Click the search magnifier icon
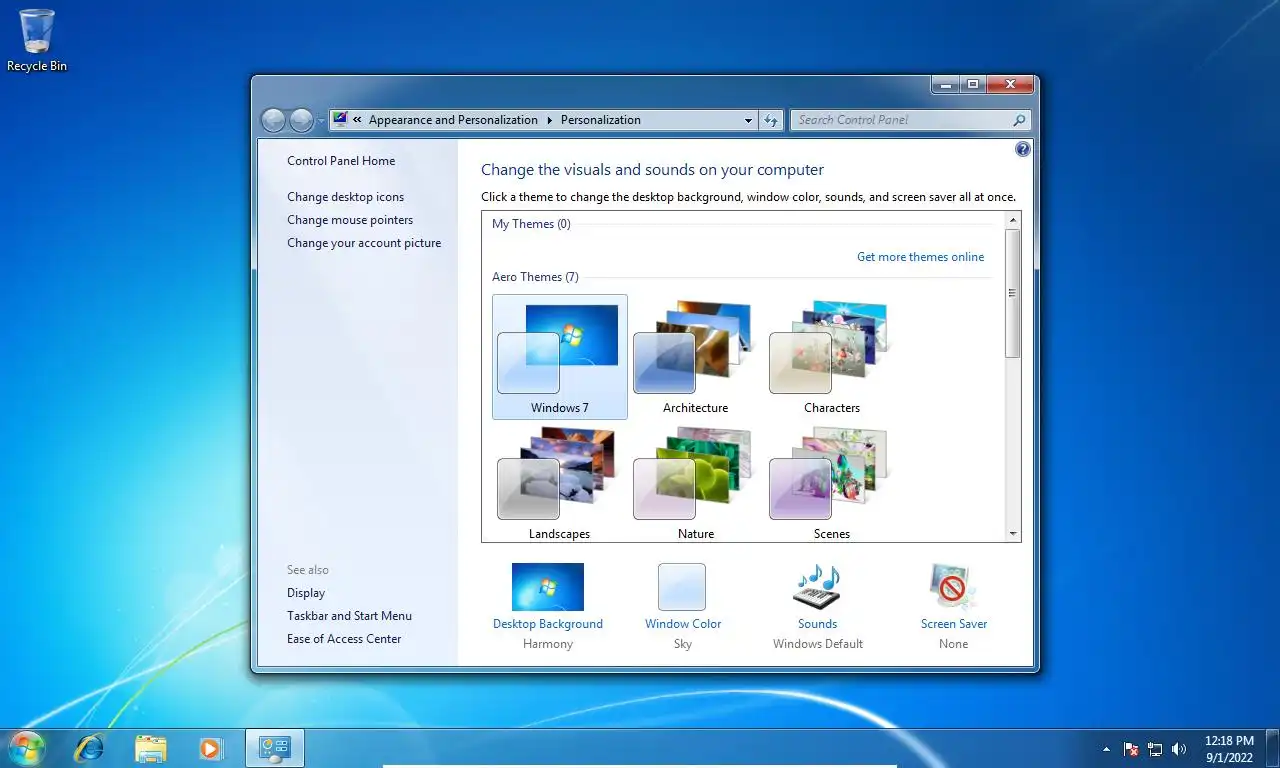This screenshot has width=1280, height=768. tap(1019, 120)
